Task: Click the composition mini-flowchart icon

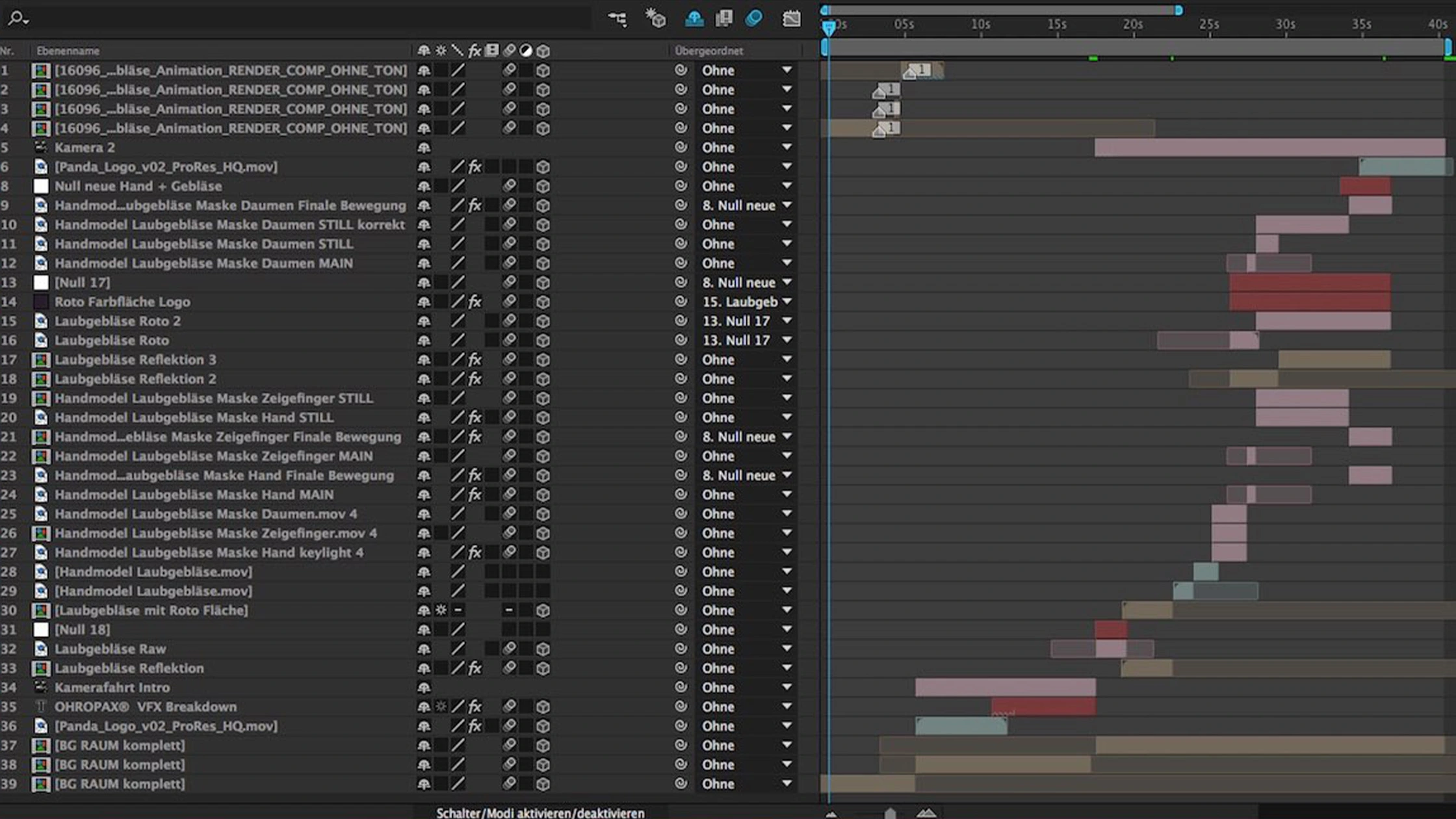Action: [x=617, y=18]
